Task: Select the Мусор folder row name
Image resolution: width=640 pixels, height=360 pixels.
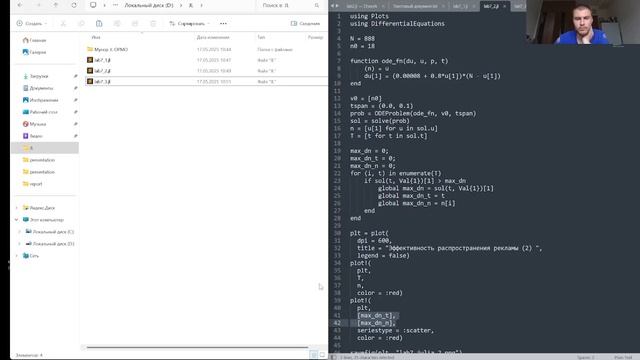Action: [x=111, y=49]
